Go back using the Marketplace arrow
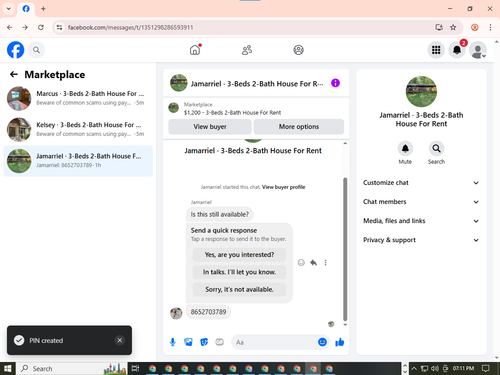The height and width of the screenshot is (375, 500). pyautogui.click(x=14, y=74)
